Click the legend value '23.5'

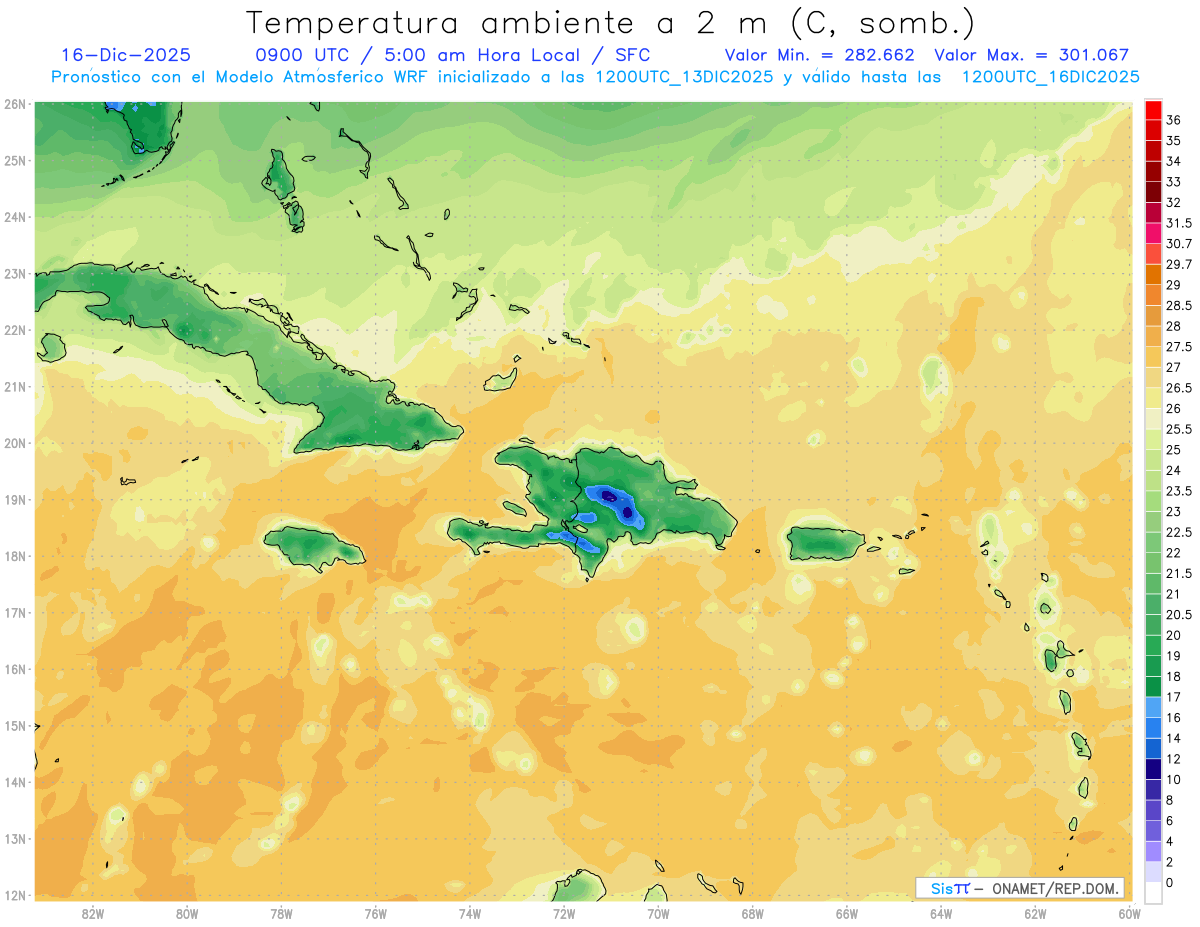point(1180,491)
